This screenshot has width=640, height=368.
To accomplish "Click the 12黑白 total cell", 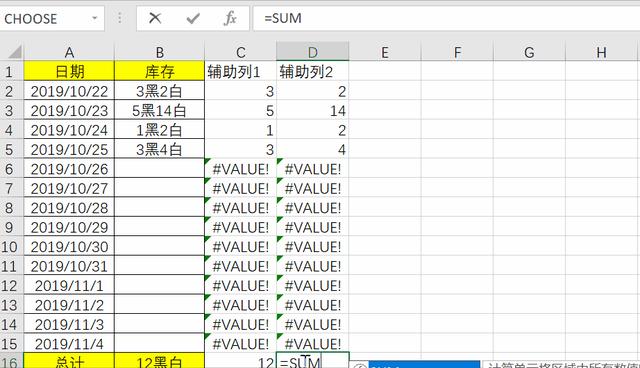I will [x=160, y=361].
